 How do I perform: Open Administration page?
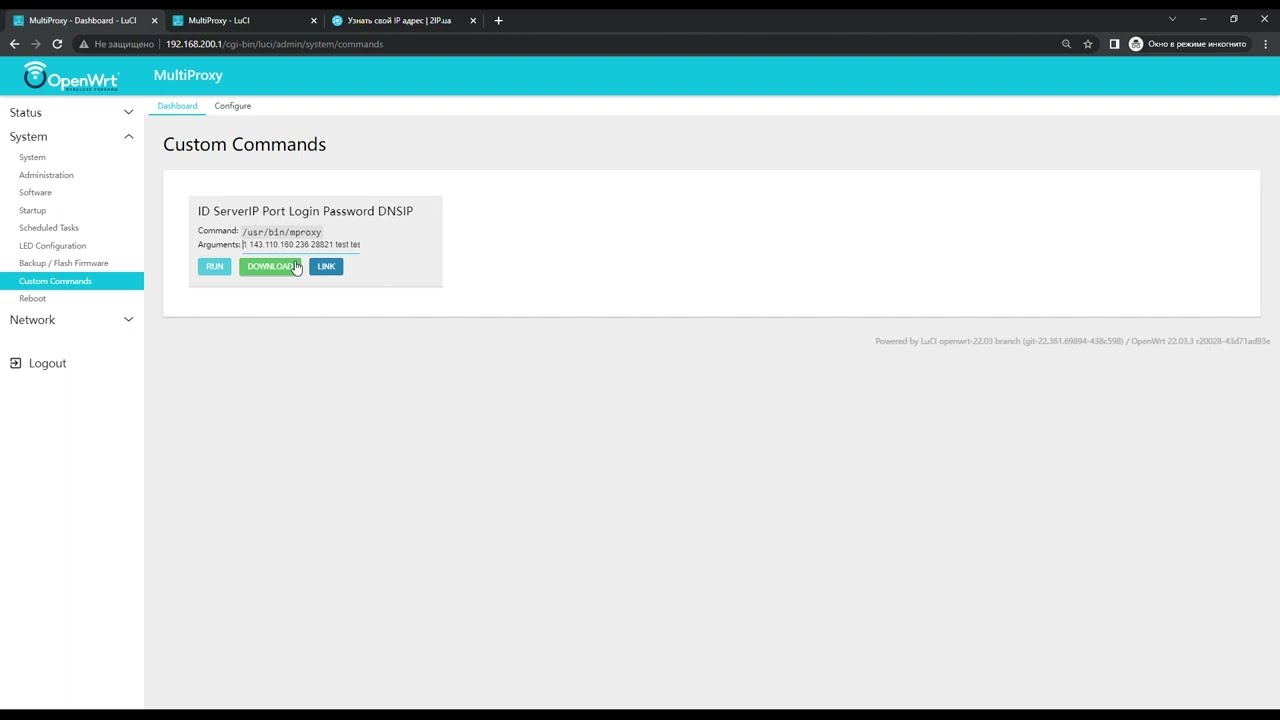(x=46, y=175)
